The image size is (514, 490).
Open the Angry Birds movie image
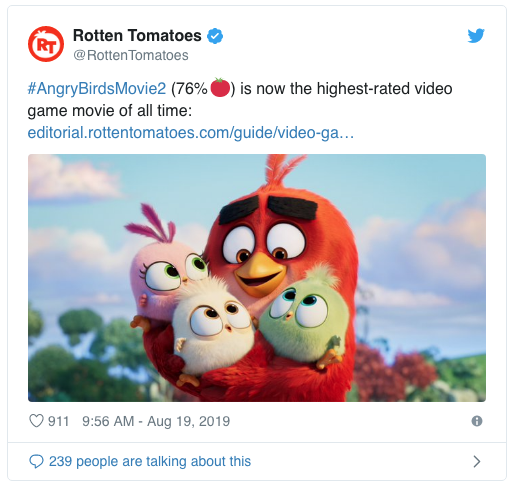257,278
